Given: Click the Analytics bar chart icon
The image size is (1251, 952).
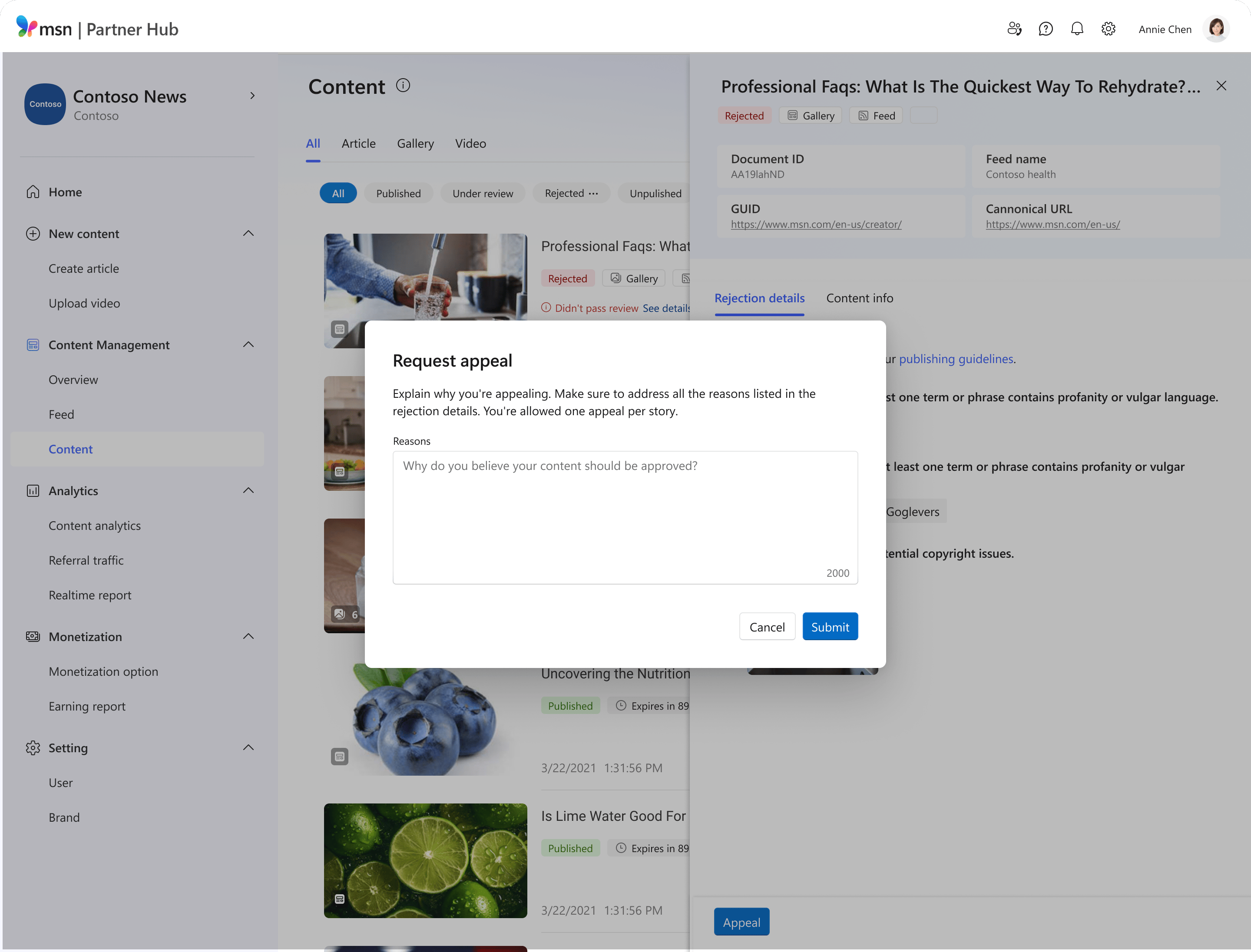Looking at the screenshot, I should (33, 491).
